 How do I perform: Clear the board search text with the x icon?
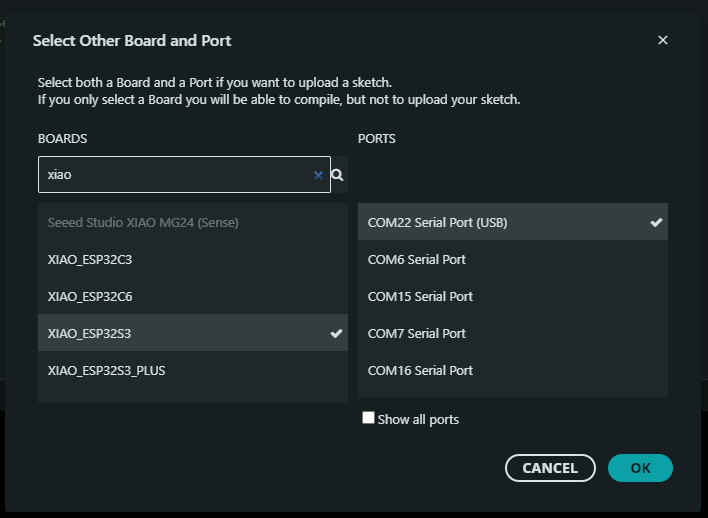[x=318, y=175]
